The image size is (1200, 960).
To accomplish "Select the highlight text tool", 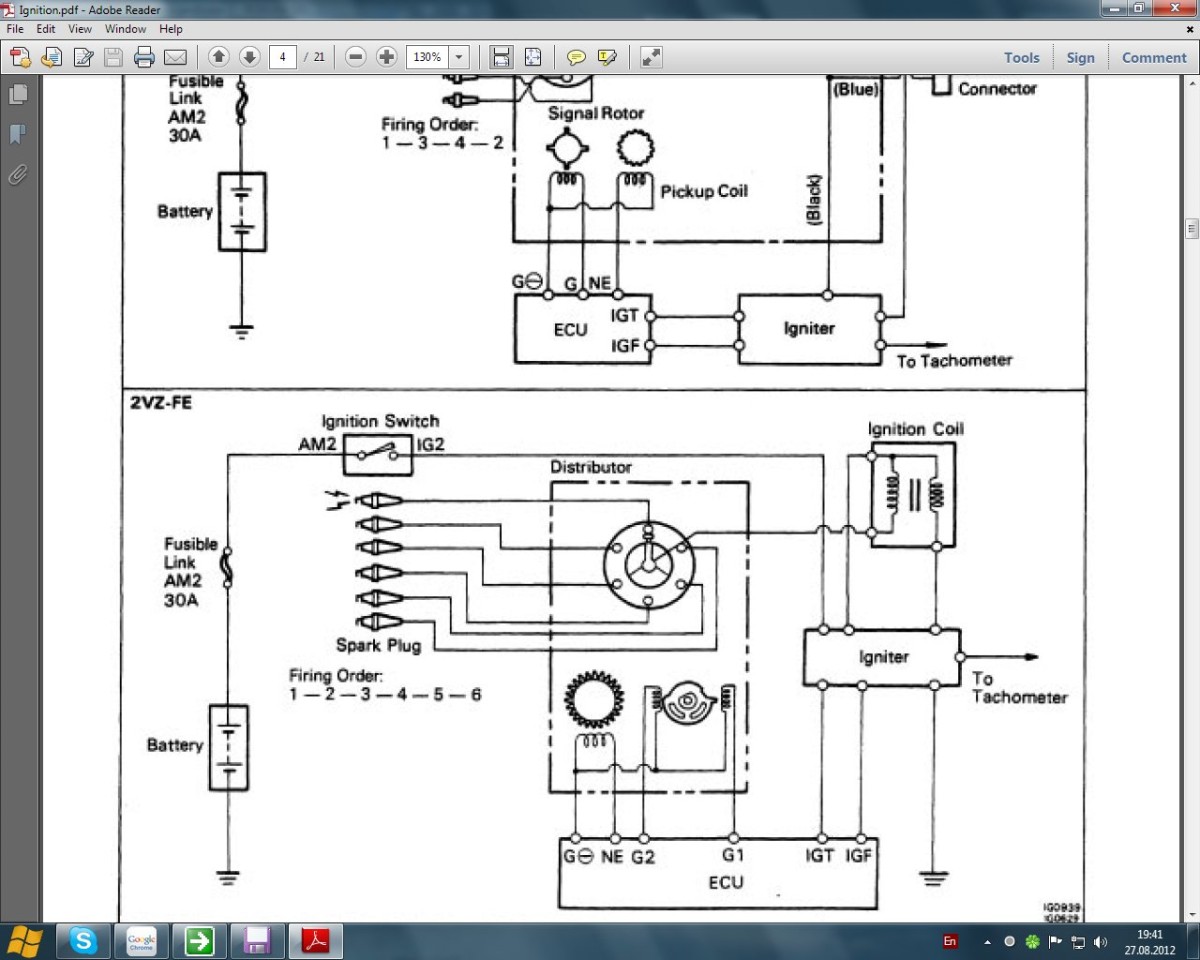I will coord(606,57).
